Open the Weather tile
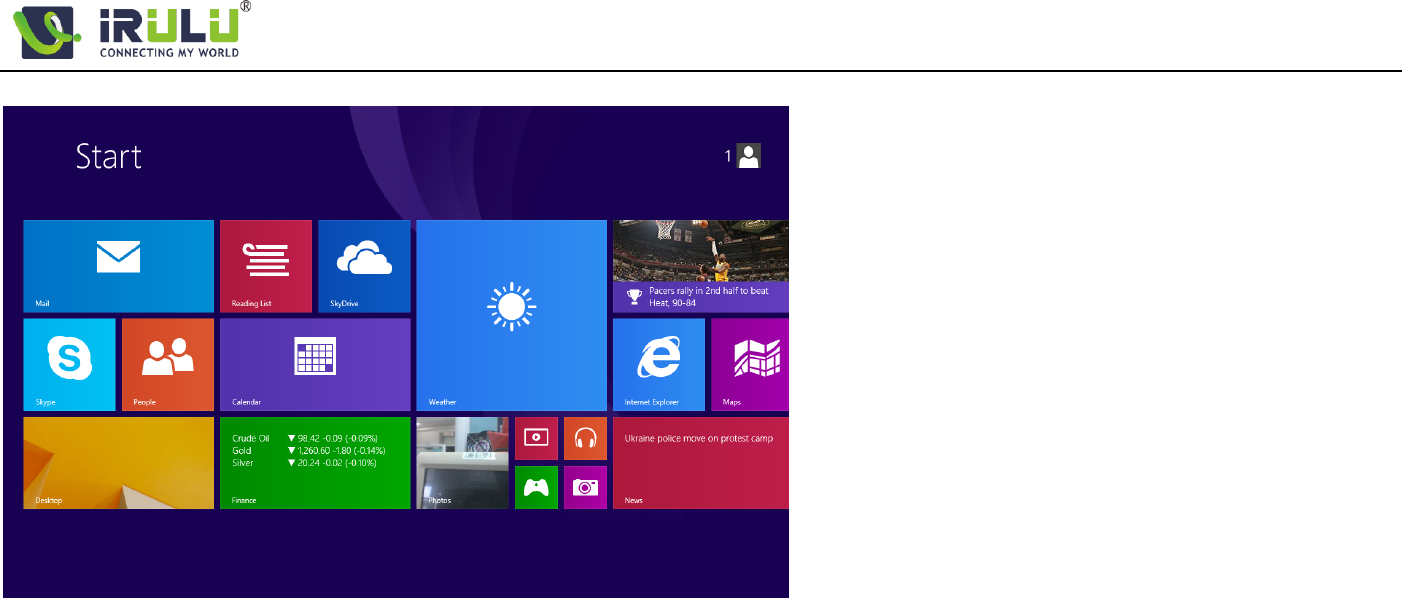 click(x=511, y=315)
